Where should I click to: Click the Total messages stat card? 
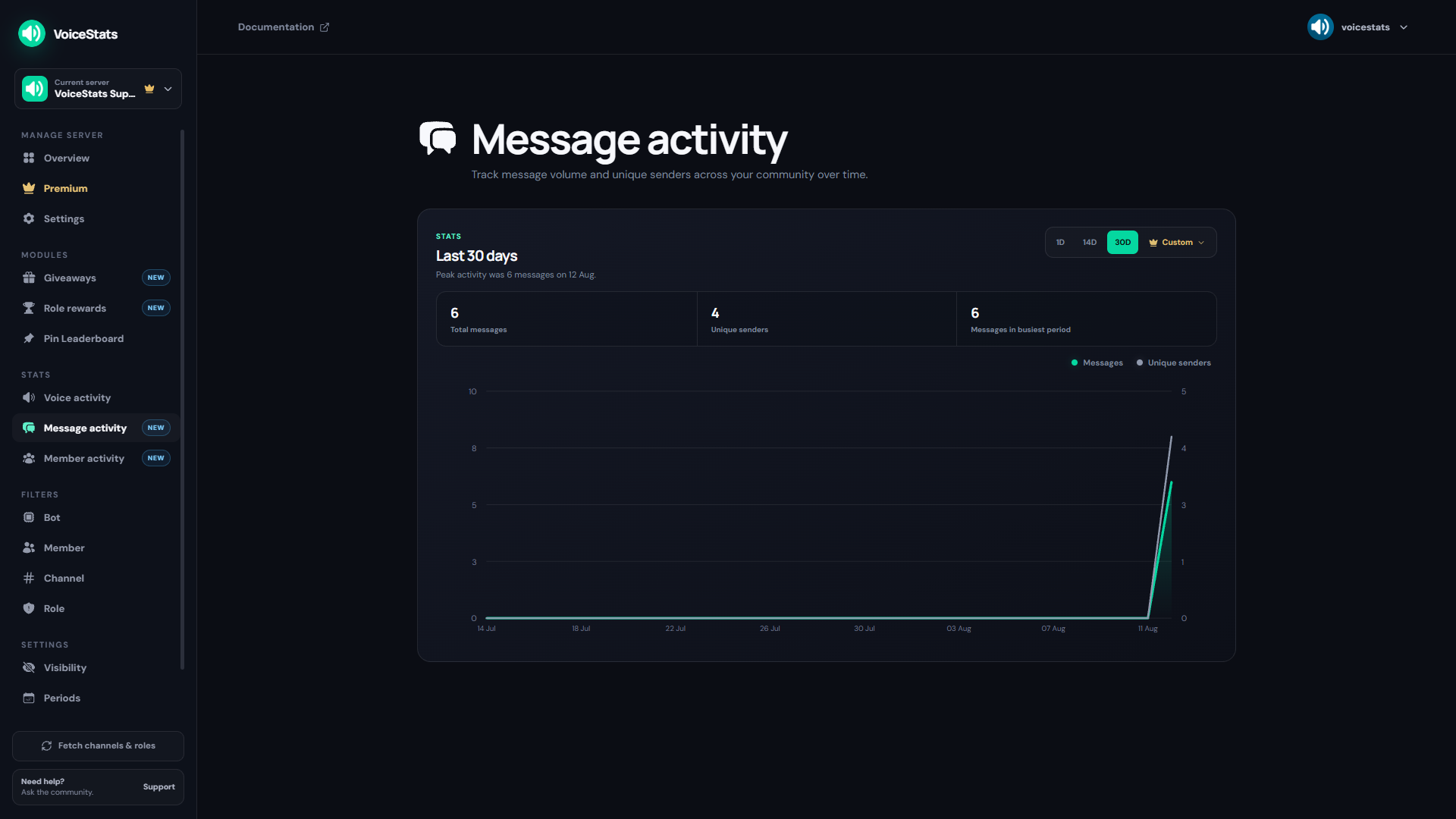pos(566,319)
